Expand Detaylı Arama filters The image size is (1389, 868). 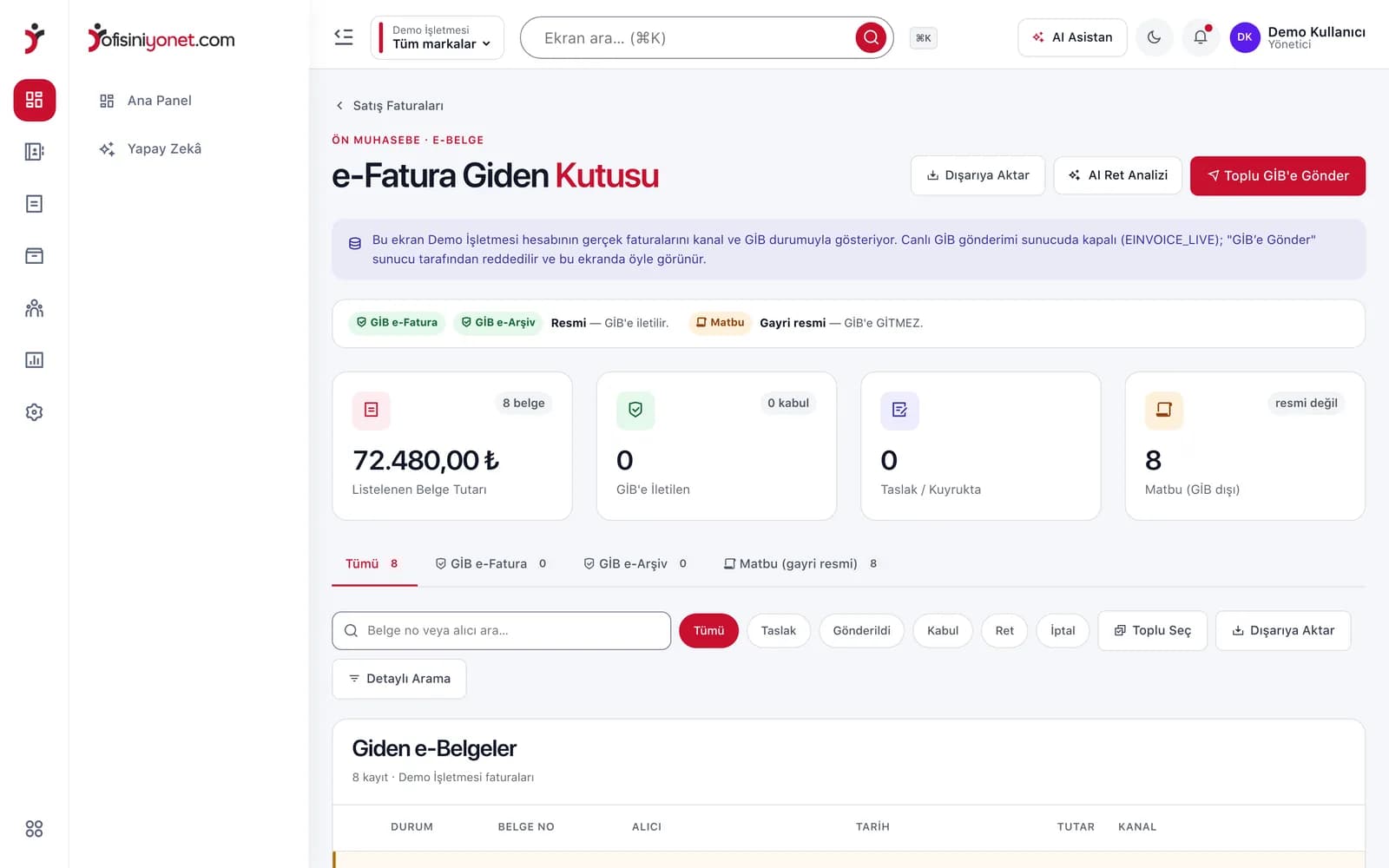pyautogui.click(x=399, y=679)
